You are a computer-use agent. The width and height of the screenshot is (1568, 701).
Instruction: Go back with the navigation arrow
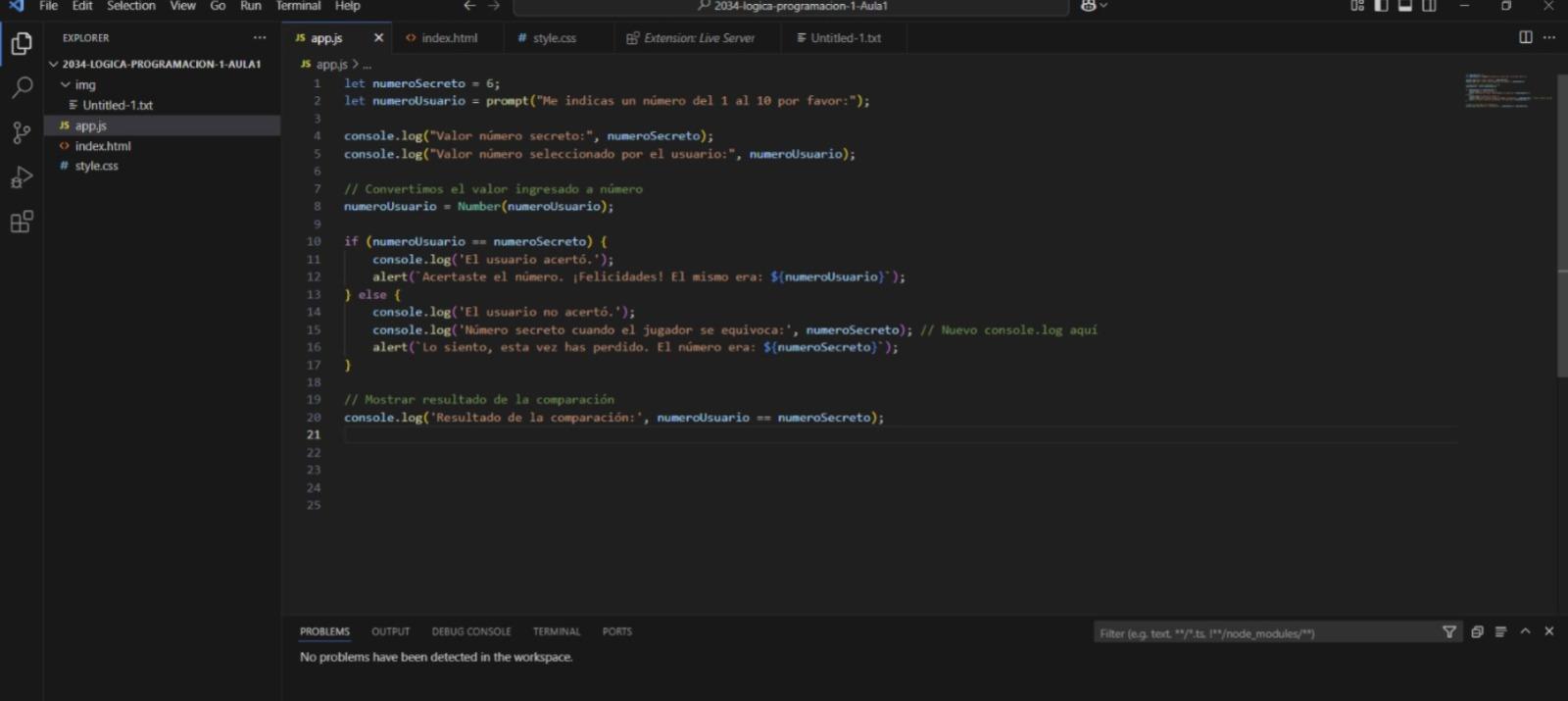coord(469,6)
